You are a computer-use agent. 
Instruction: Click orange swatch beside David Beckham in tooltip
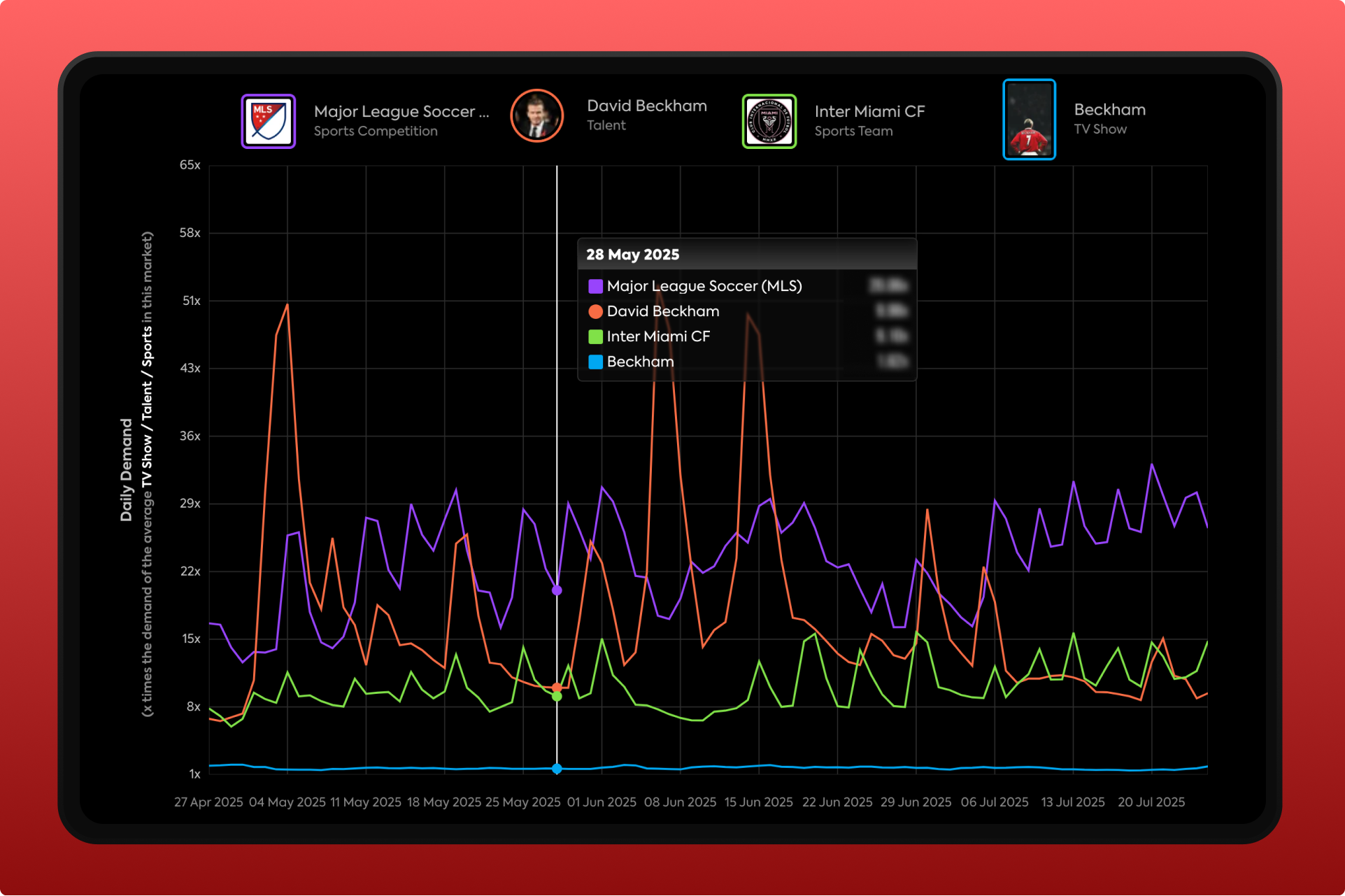click(595, 311)
